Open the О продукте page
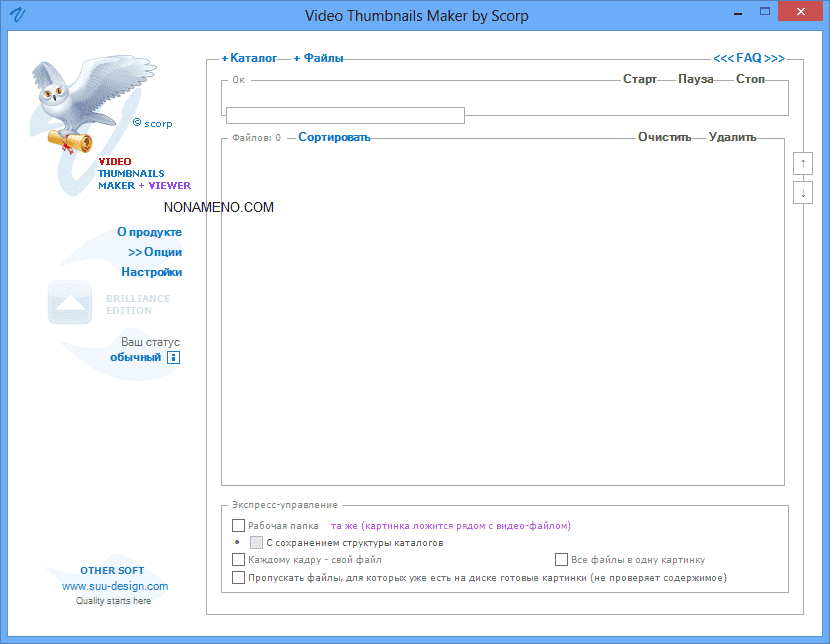Image resolution: width=830 pixels, height=644 pixels. point(149,232)
